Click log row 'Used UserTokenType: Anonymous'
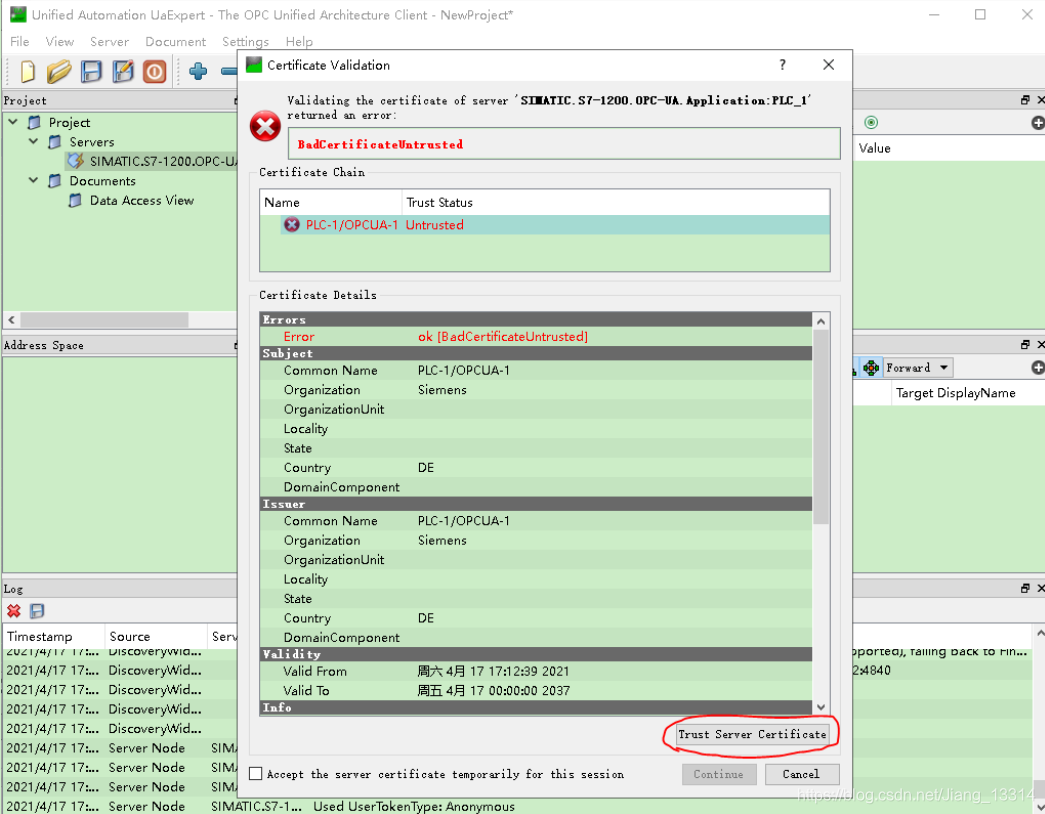The height and width of the screenshot is (814, 1045). pyautogui.click(x=413, y=807)
